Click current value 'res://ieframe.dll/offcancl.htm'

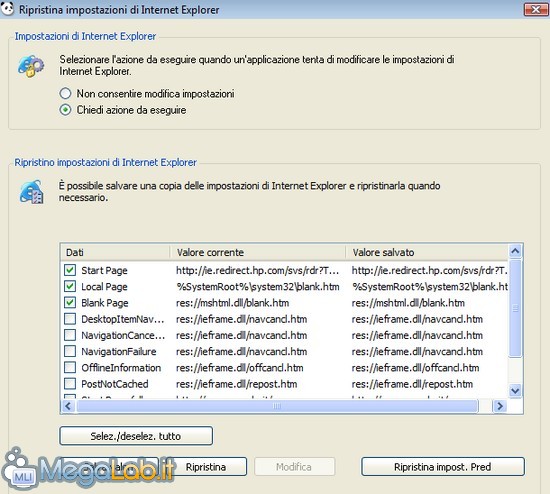(x=240, y=368)
